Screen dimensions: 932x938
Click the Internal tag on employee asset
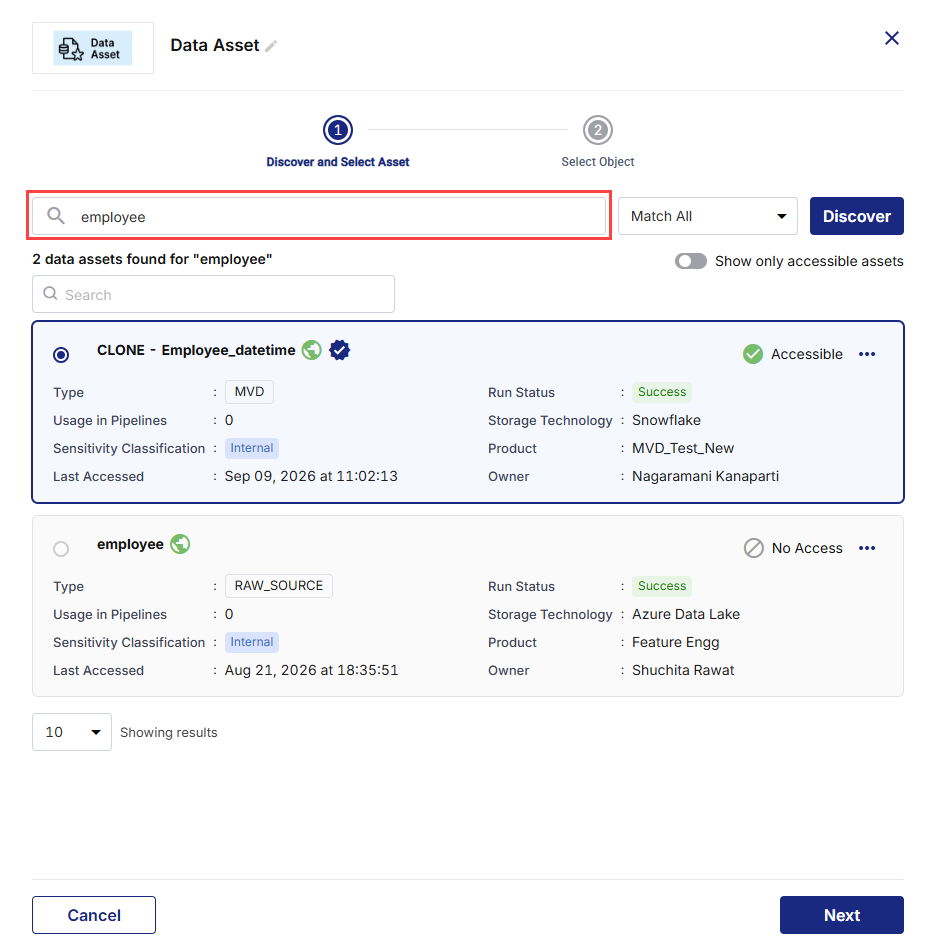coord(252,642)
